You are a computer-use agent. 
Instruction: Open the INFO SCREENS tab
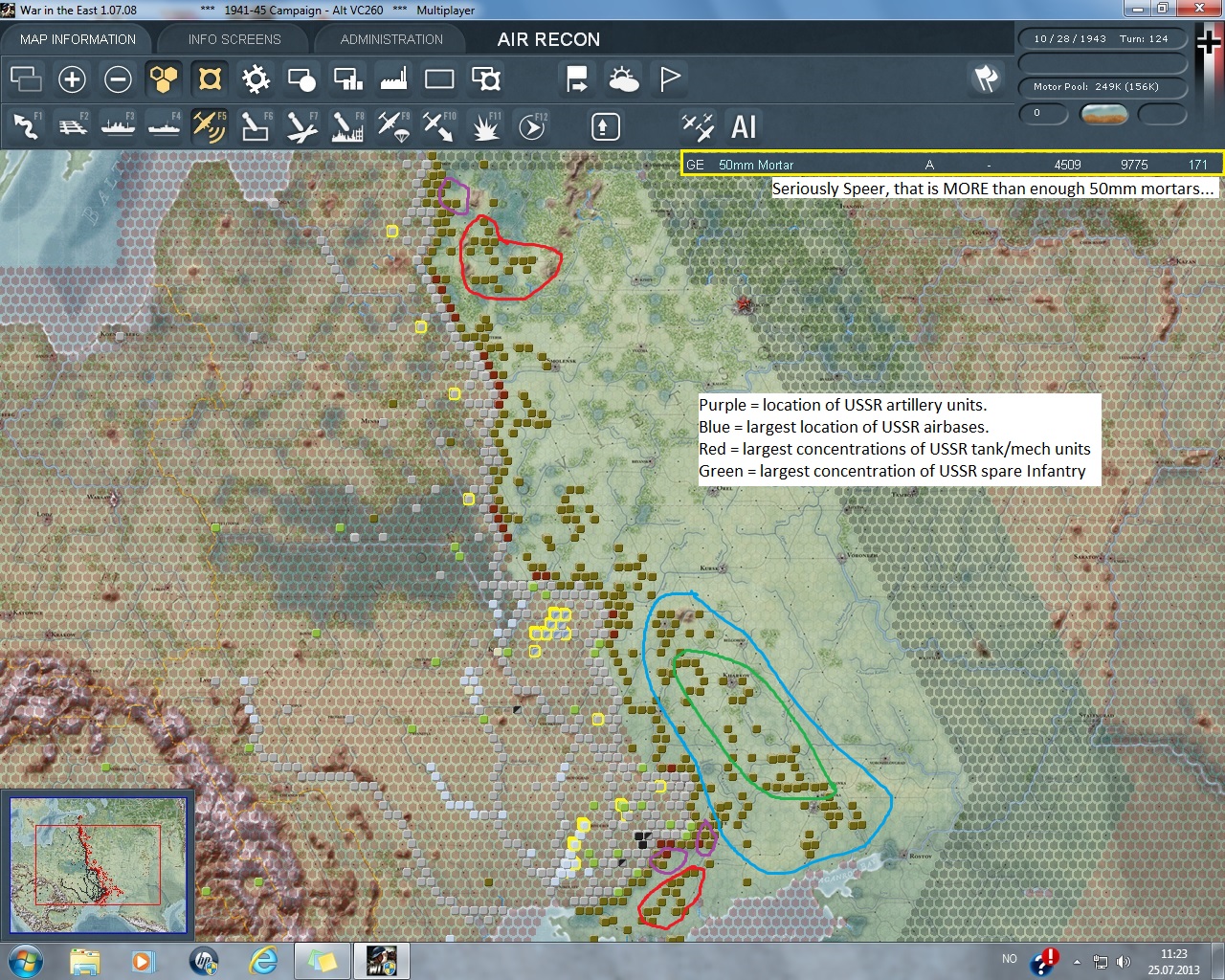(234, 39)
